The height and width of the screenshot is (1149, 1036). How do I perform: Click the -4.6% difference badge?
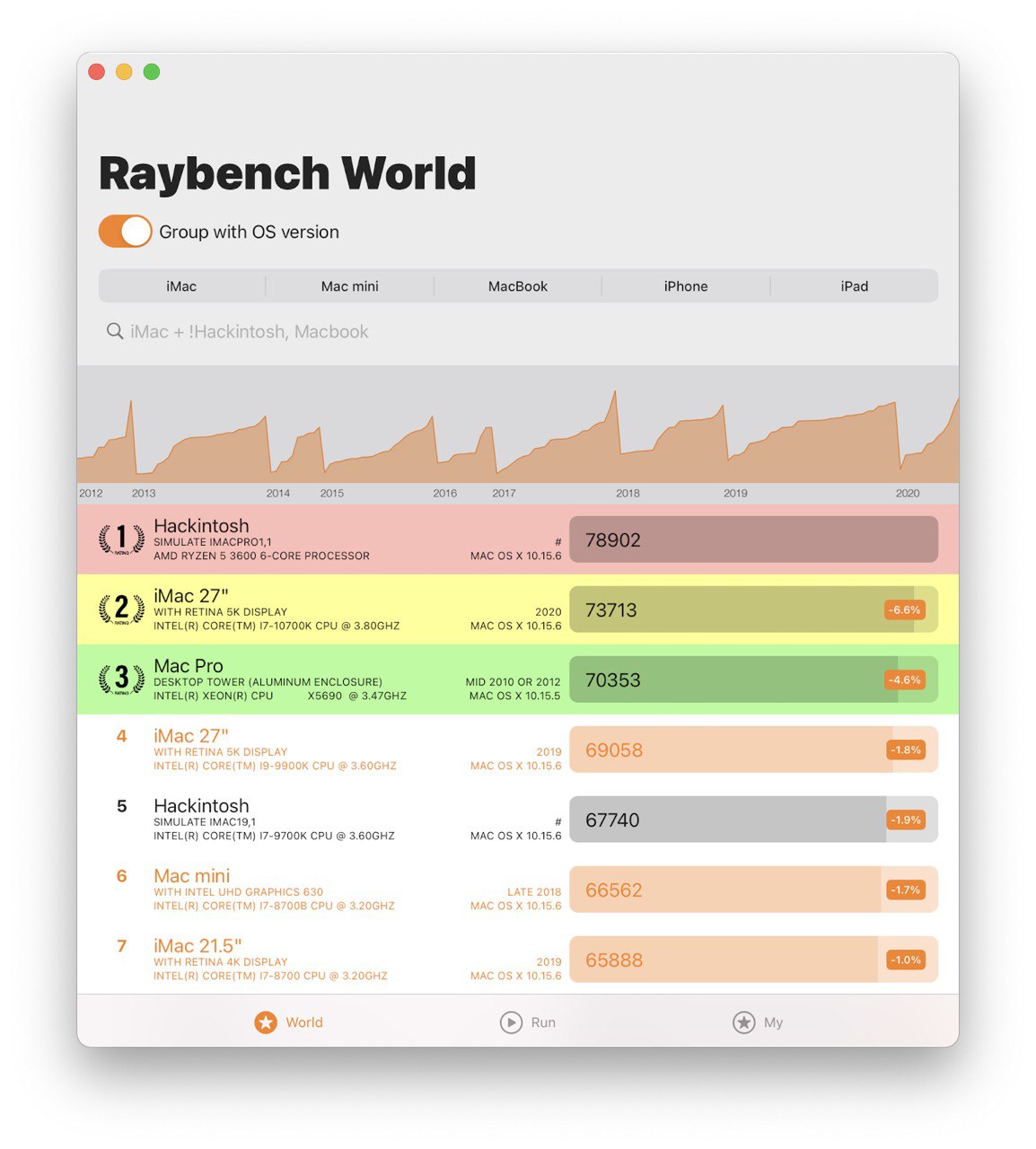click(905, 680)
